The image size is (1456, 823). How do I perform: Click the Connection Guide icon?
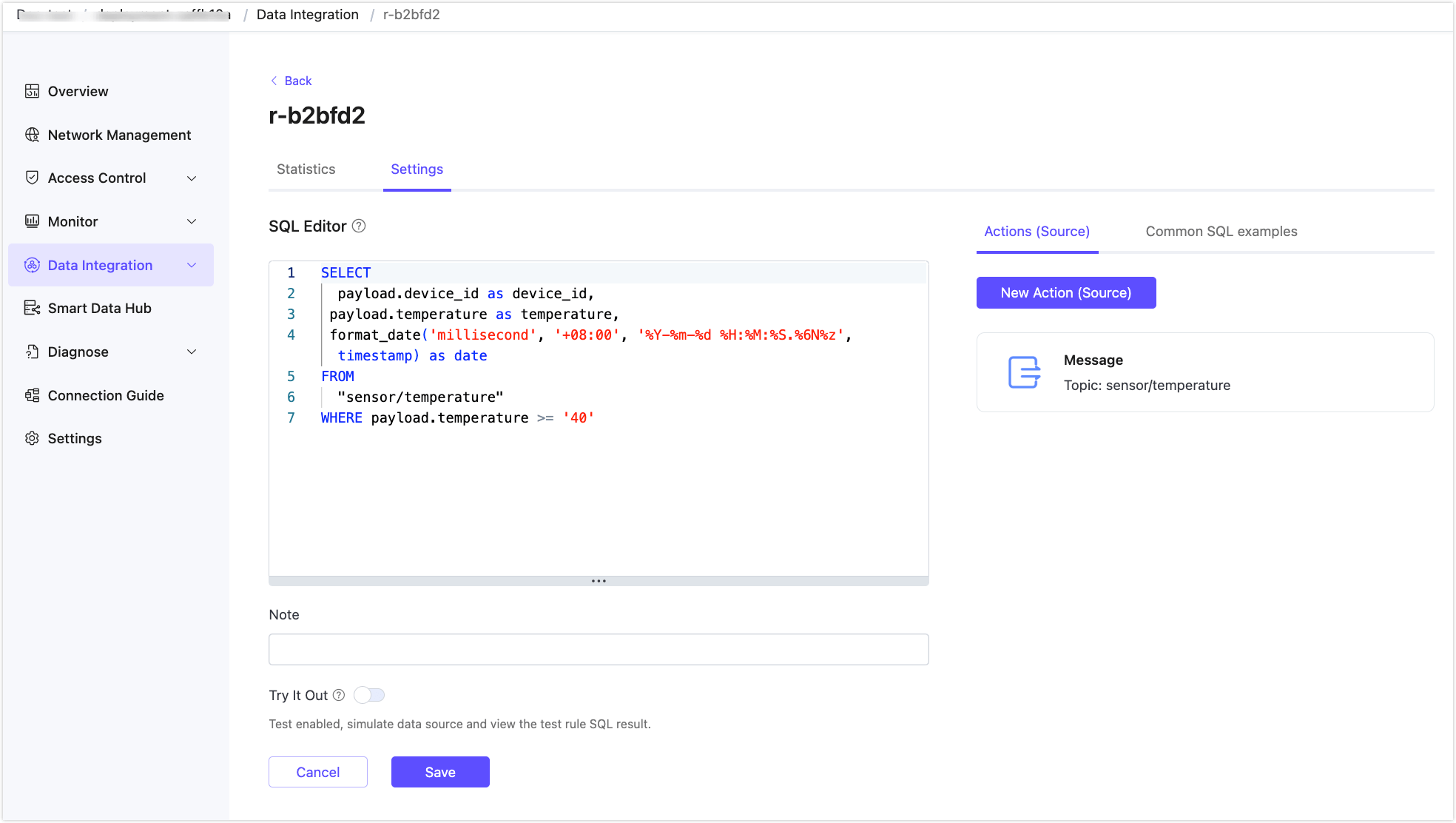click(x=32, y=395)
